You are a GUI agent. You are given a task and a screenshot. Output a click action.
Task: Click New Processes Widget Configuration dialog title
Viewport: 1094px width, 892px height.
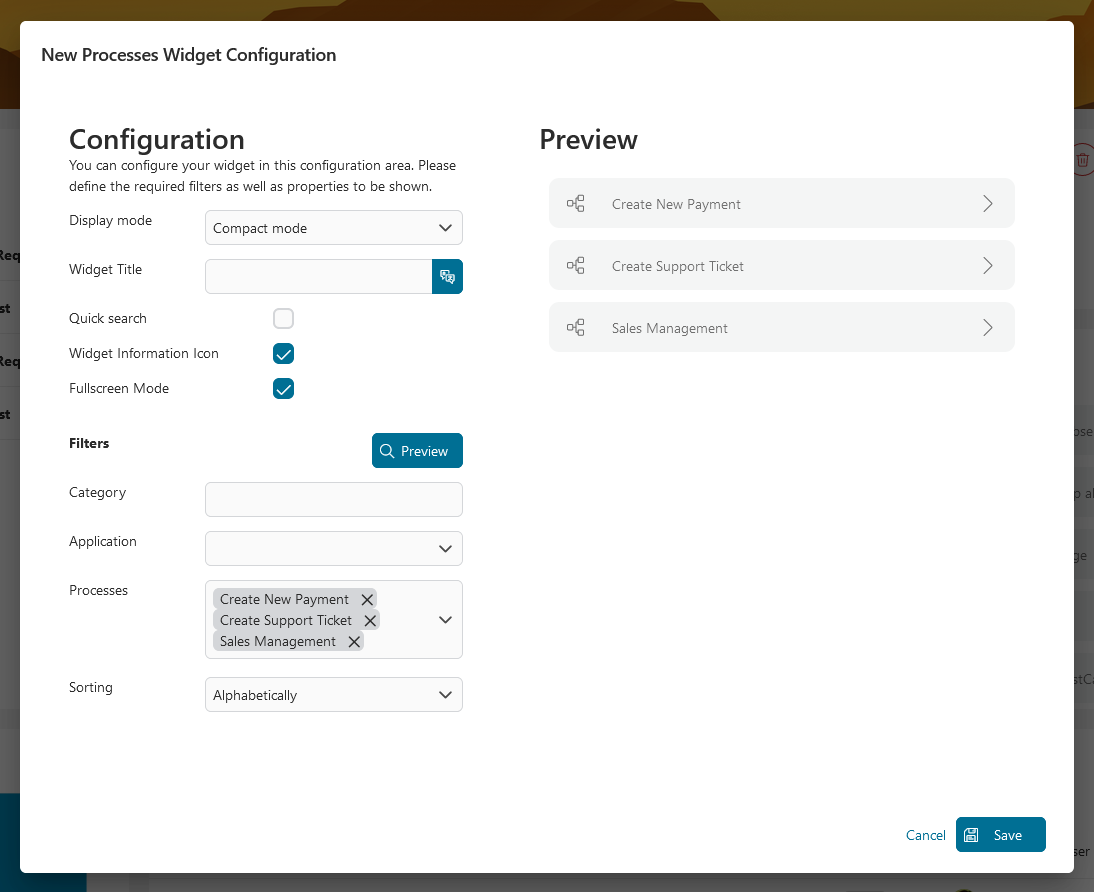188,55
